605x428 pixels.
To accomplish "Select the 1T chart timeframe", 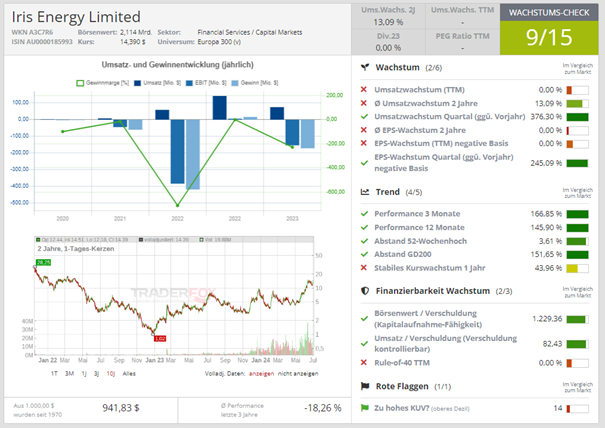I will click(54, 374).
